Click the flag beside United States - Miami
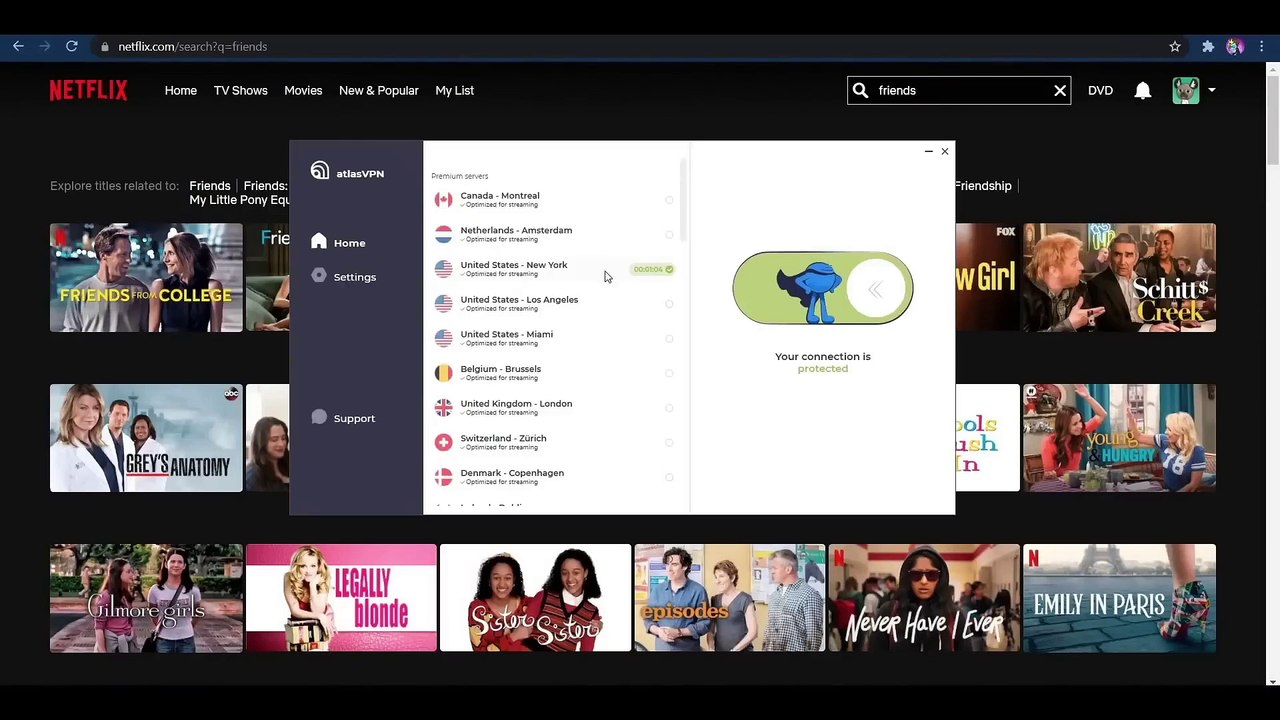The width and height of the screenshot is (1280, 720). click(x=443, y=338)
